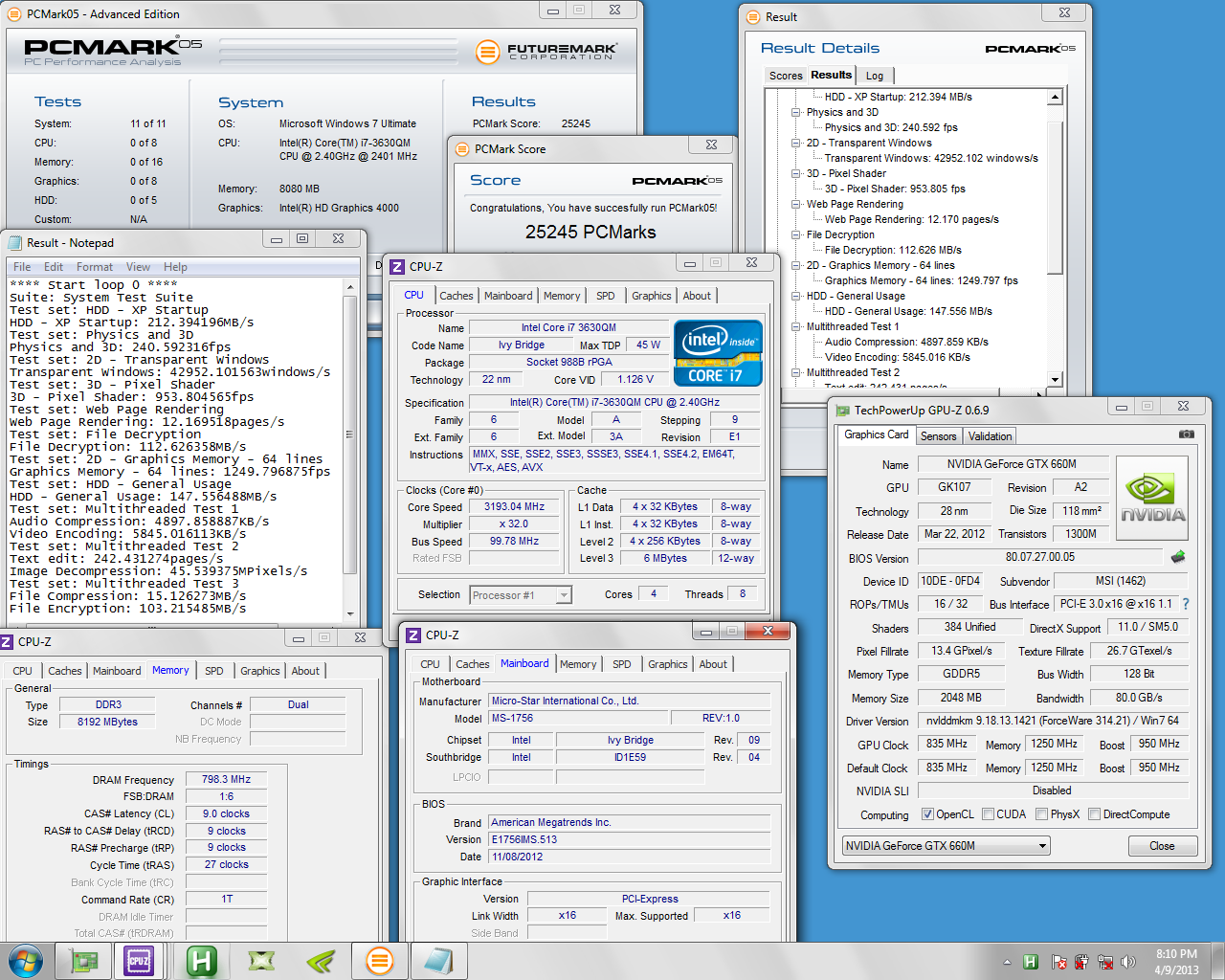Click the PCMark Score window title icon

[462, 149]
